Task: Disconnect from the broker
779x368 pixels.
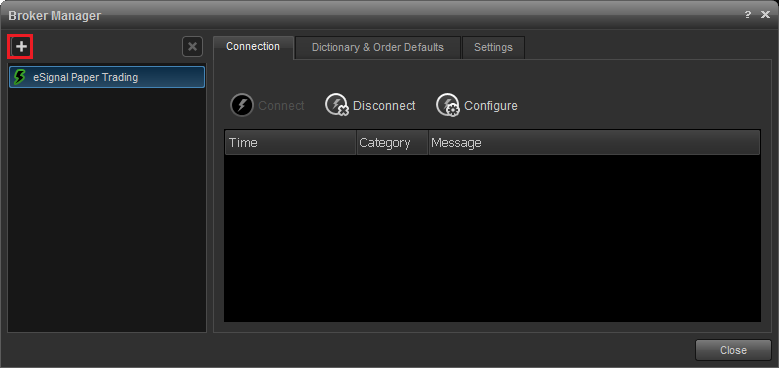Action: point(370,106)
